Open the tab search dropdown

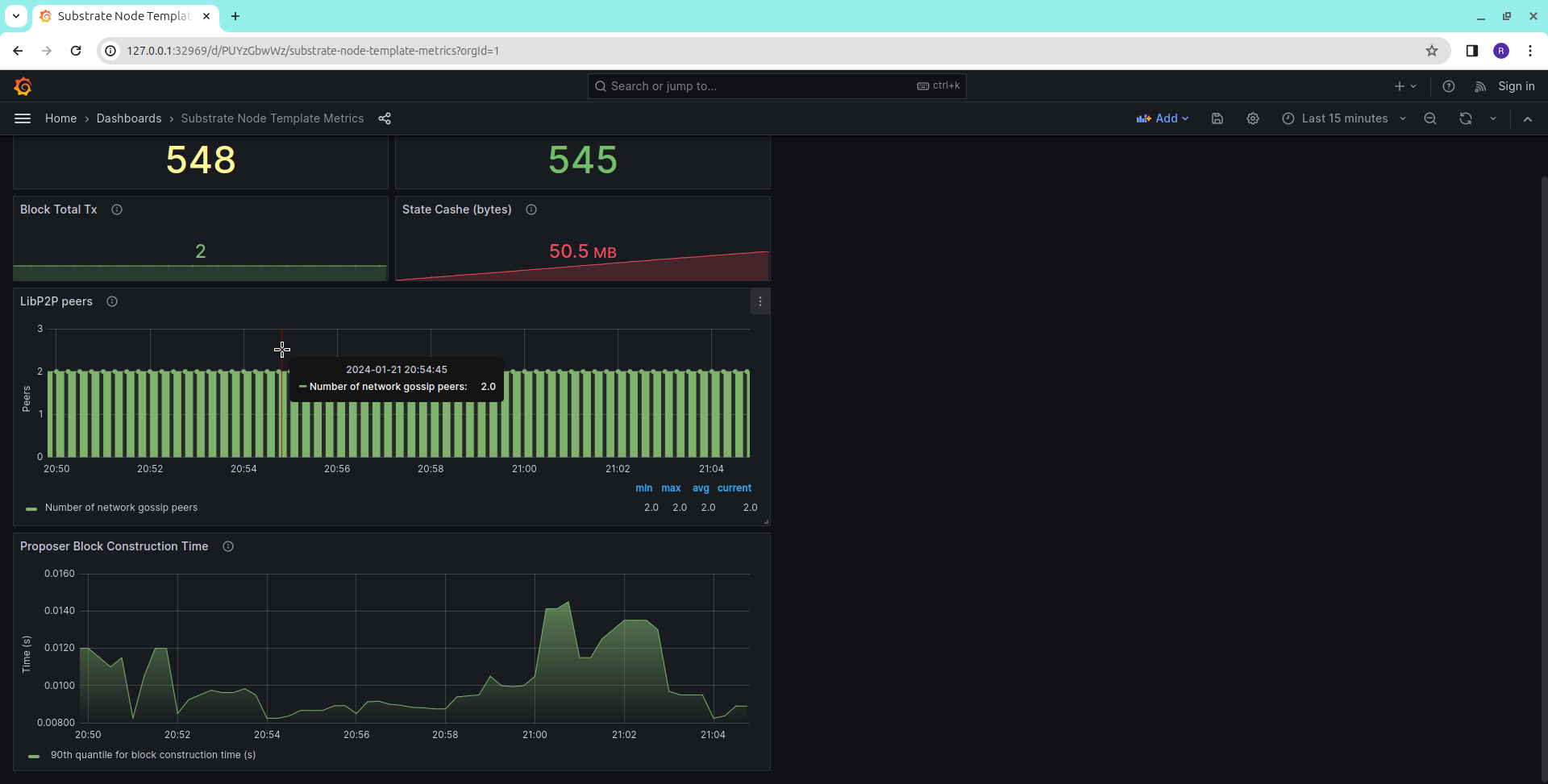point(15,16)
